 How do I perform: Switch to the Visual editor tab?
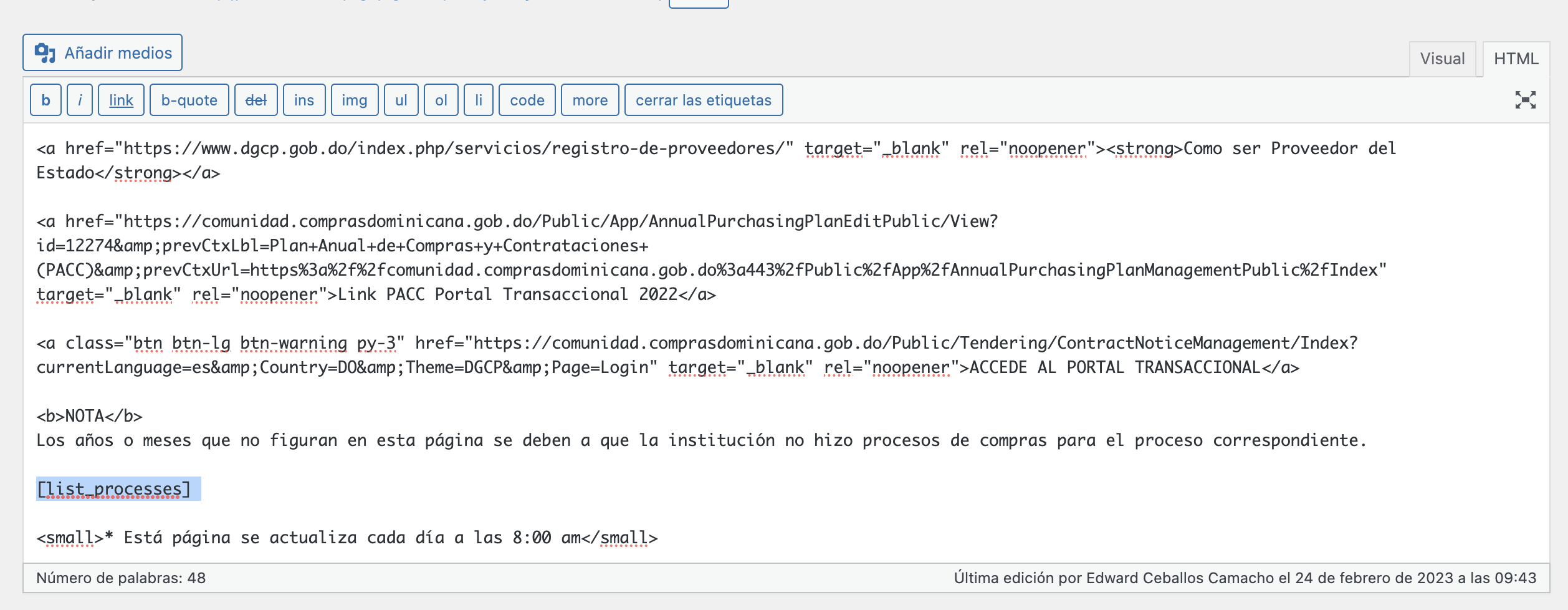[x=1441, y=58]
